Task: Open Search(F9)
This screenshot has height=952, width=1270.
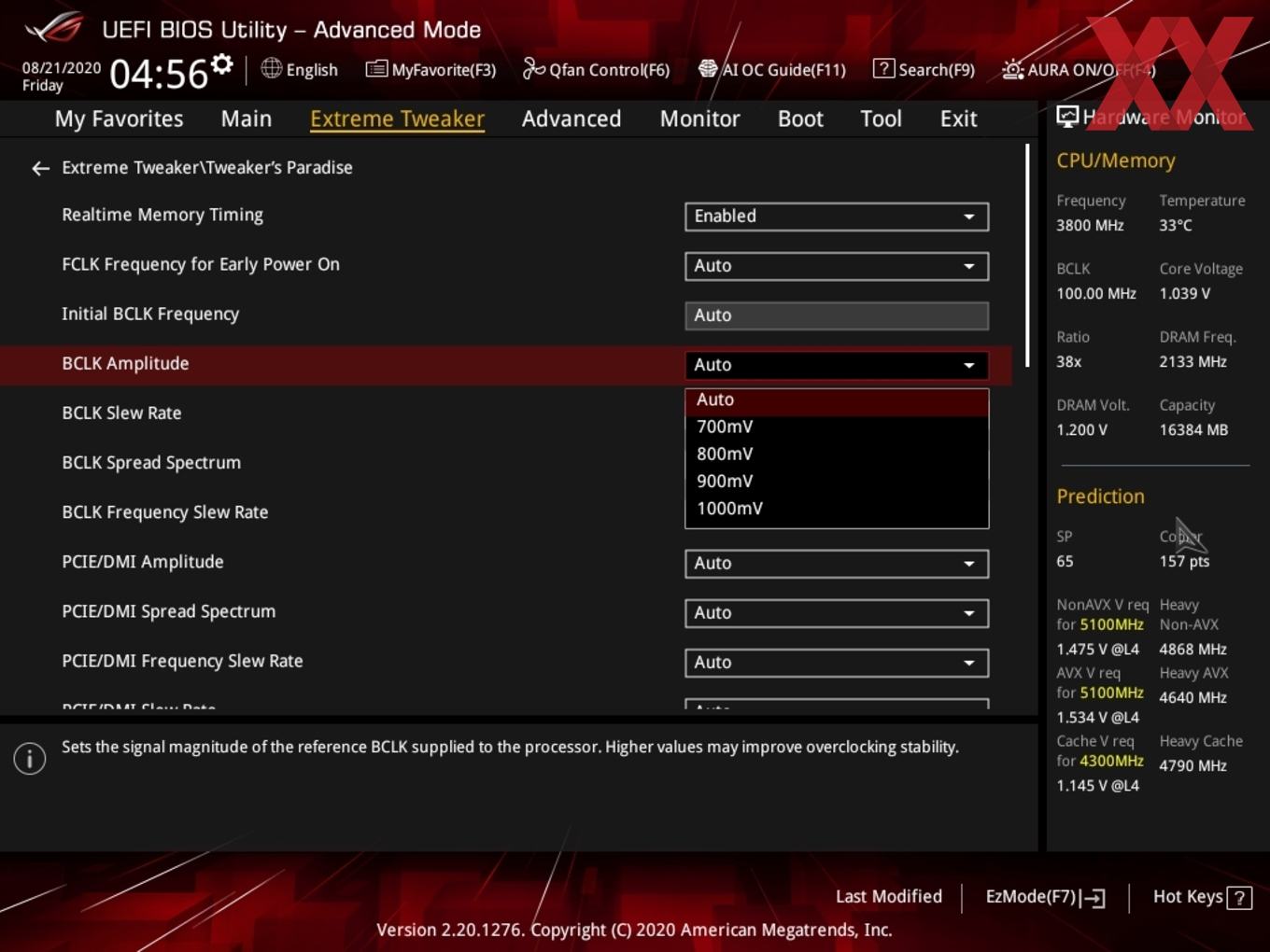Action: pyautogui.click(x=924, y=69)
